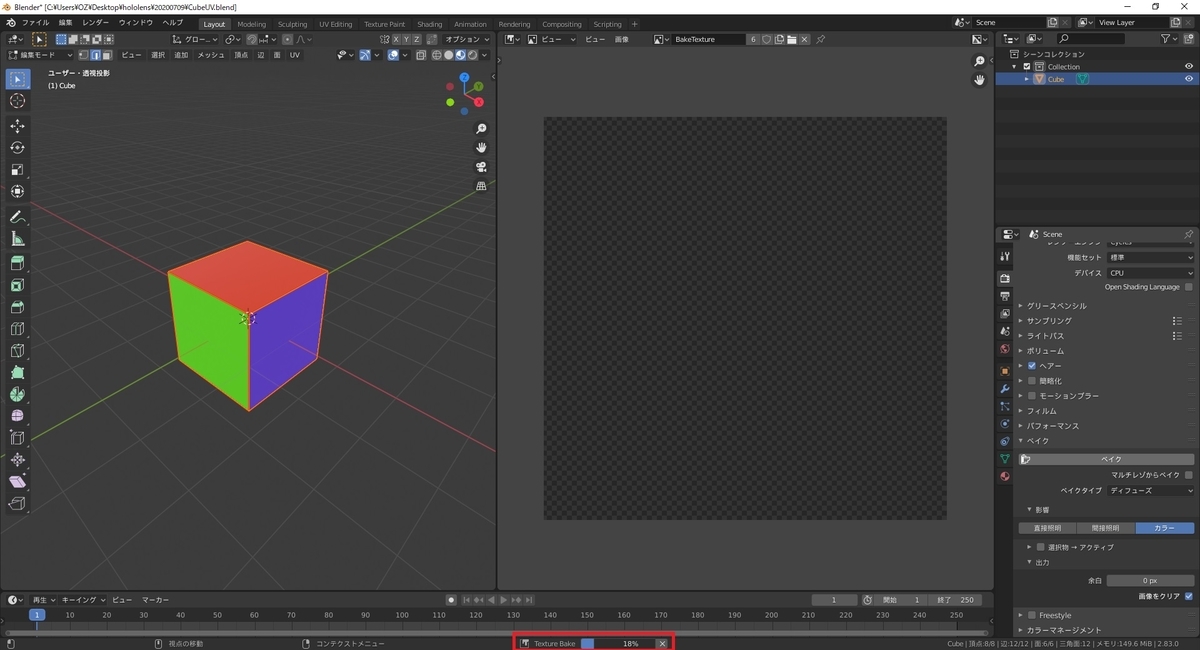Select the Poly Build tool

(x=17, y=373)
